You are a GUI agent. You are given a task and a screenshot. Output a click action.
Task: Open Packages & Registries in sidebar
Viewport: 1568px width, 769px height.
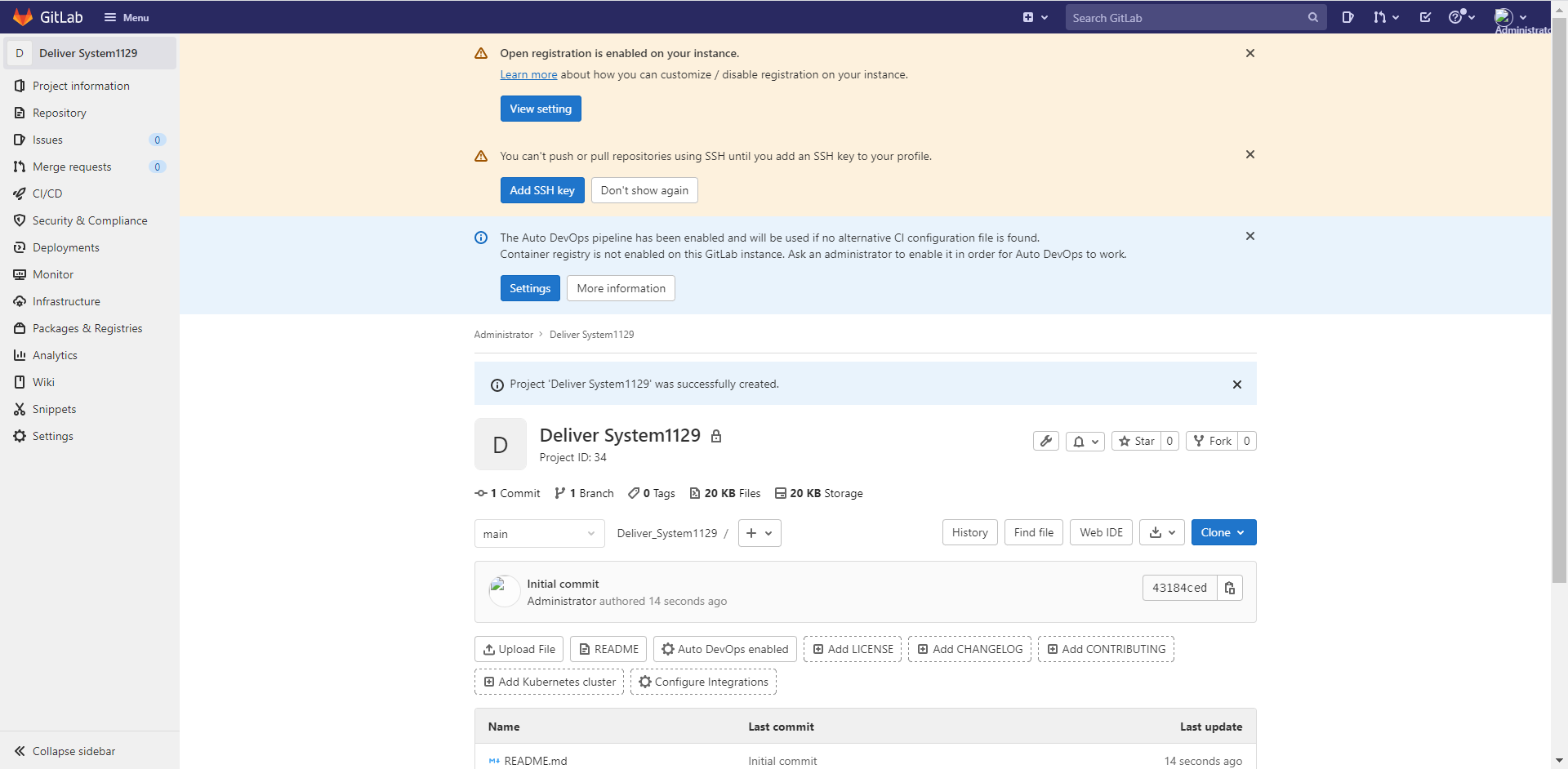click(x=88, y=328)
